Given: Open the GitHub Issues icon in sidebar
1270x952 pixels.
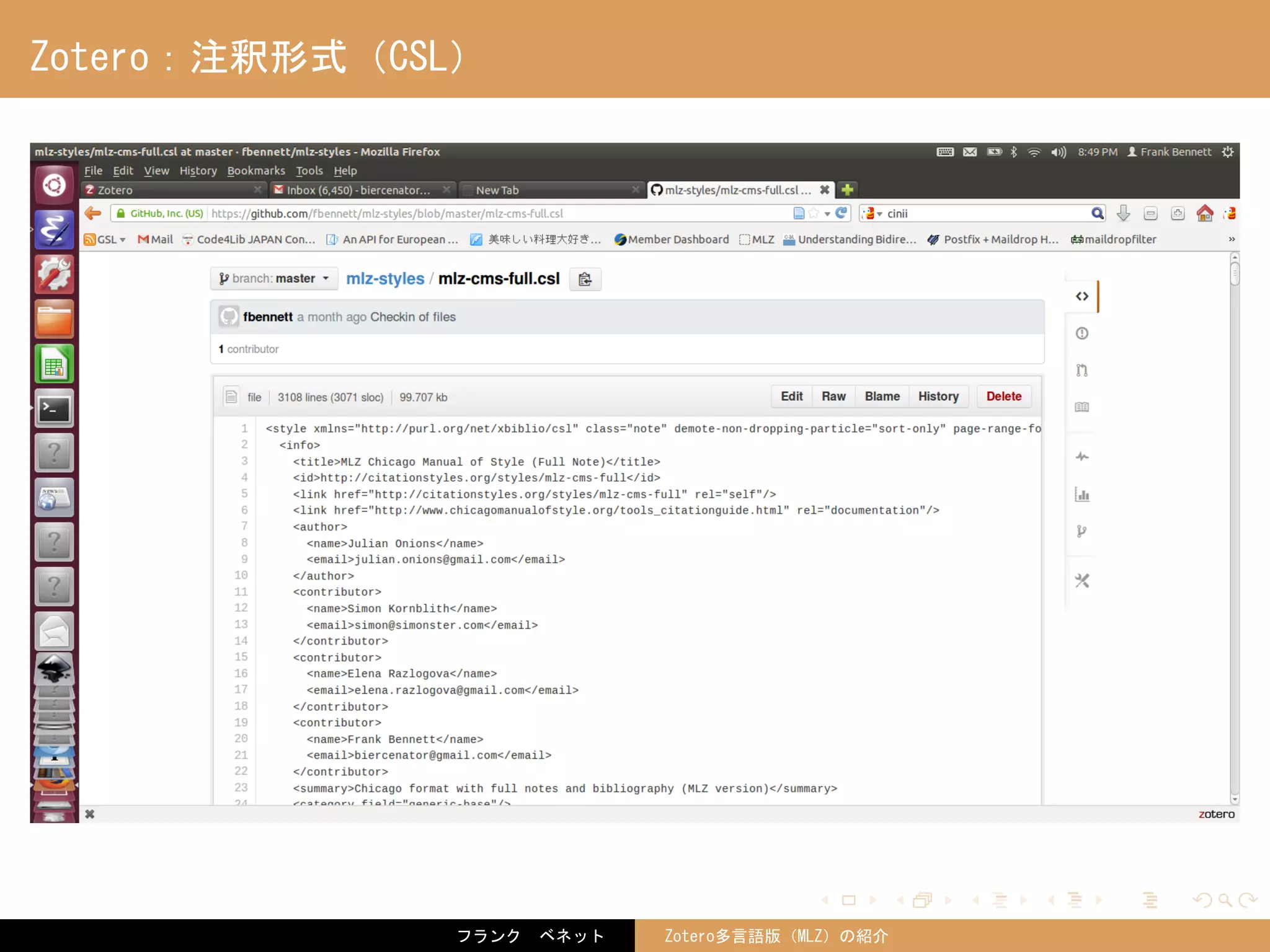Looking at the screenshot, I should click(1082, 333).
